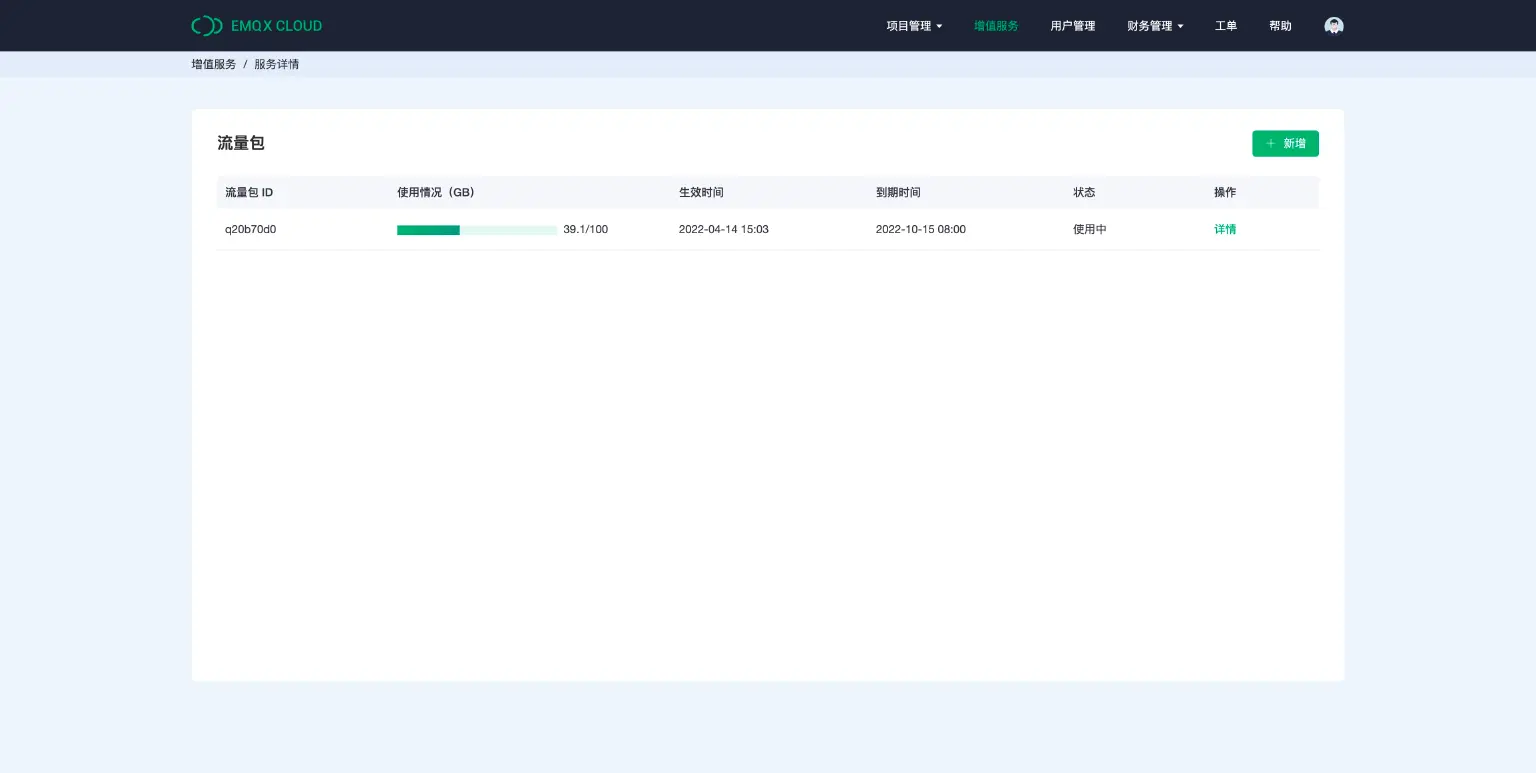This screenshot has height=773, width=1536.
Task: Click the 流量包 section title
Action: point(241,143)
